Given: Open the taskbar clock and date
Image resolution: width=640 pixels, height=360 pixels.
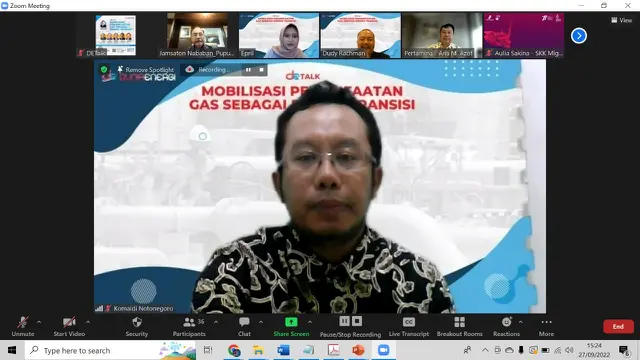Looking at the screenshot, I should [594, 350].
